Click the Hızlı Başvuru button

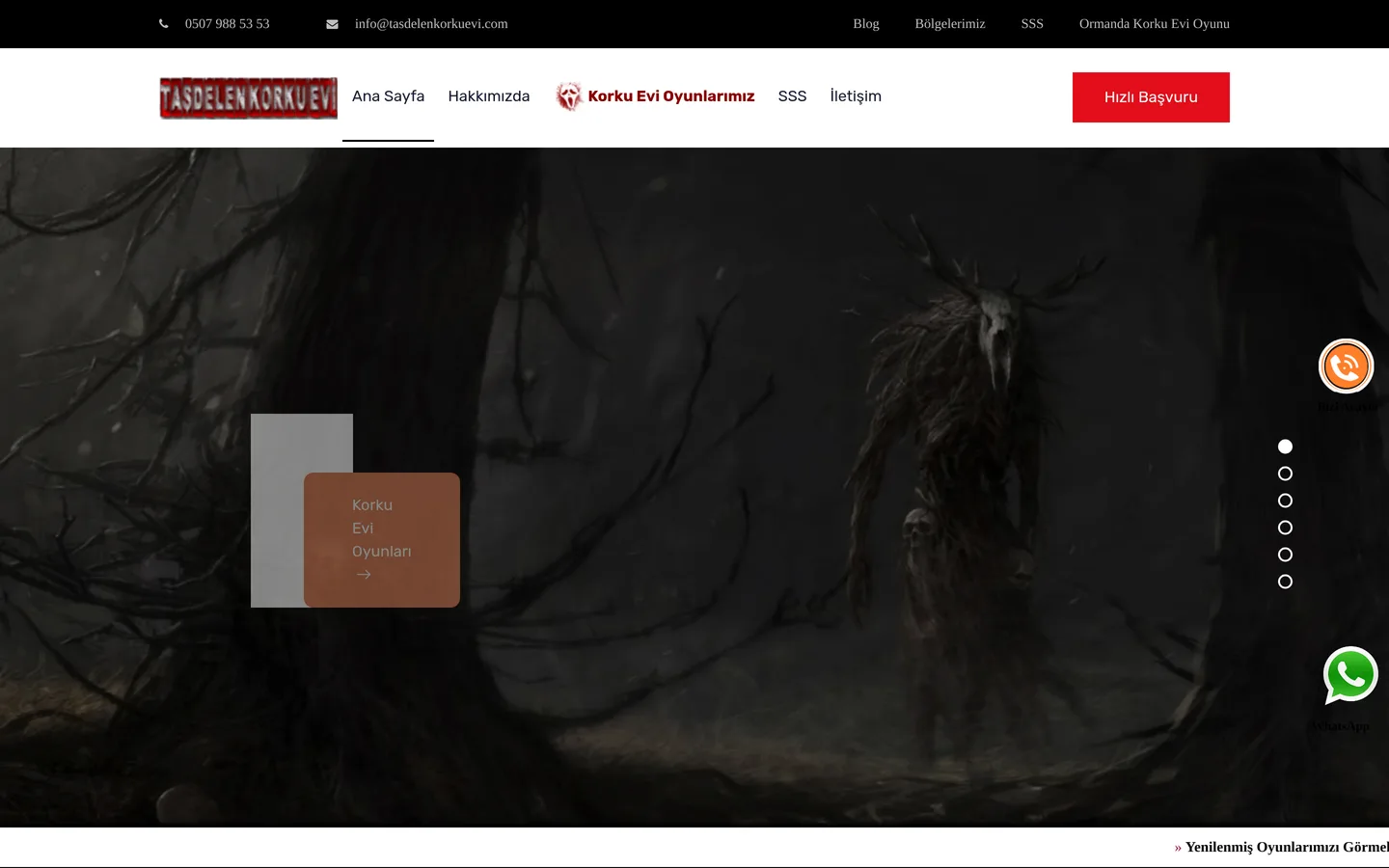(x=1151, y=97)
